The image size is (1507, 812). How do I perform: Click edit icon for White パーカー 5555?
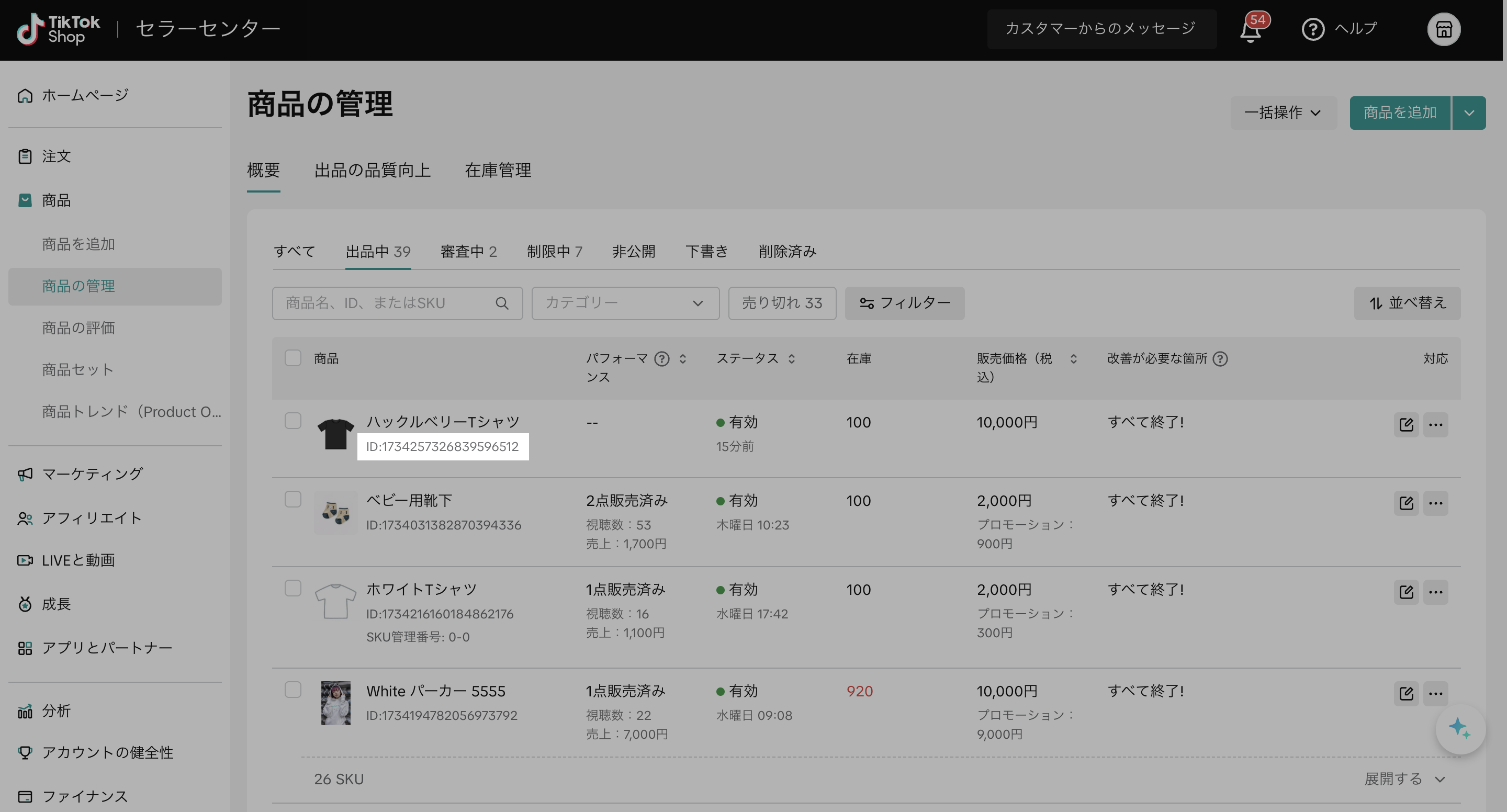pos(1406,693)
